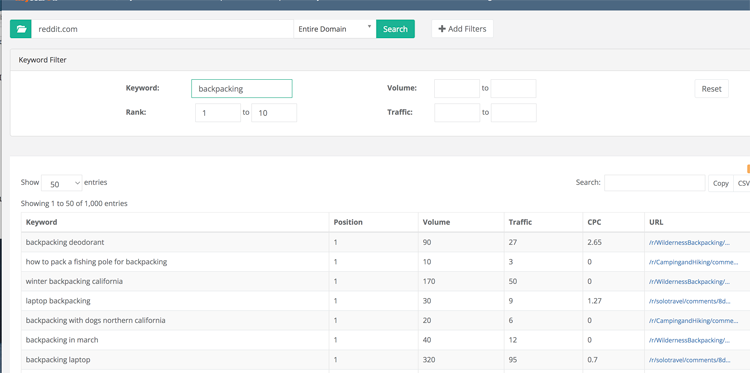Select keyword text 'backpacking deodorant'
This screenshot has height=373, width=750.
point(65,242)
